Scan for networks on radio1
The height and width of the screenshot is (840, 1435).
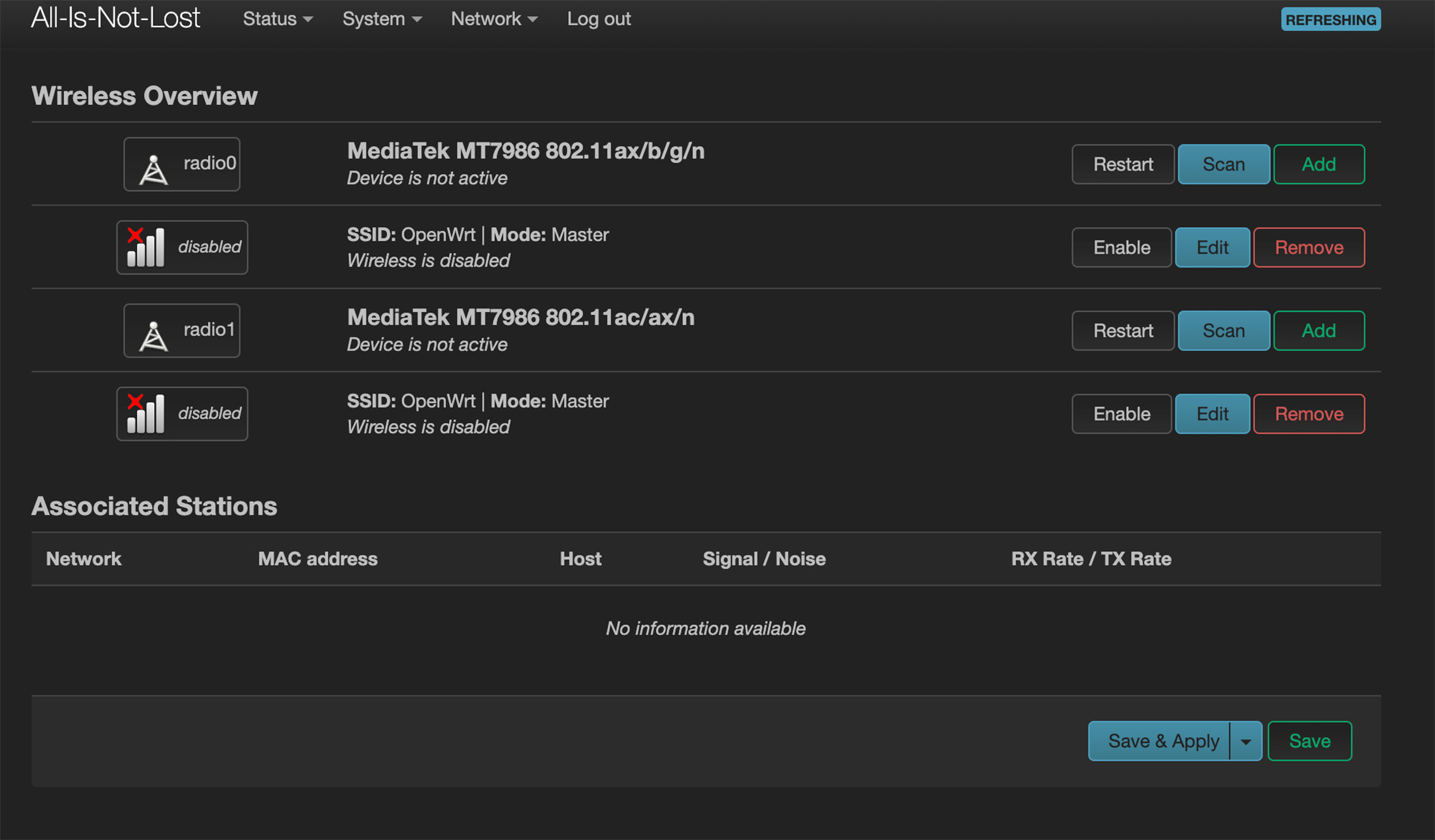pyautogui.click(x=1224, y=330)
